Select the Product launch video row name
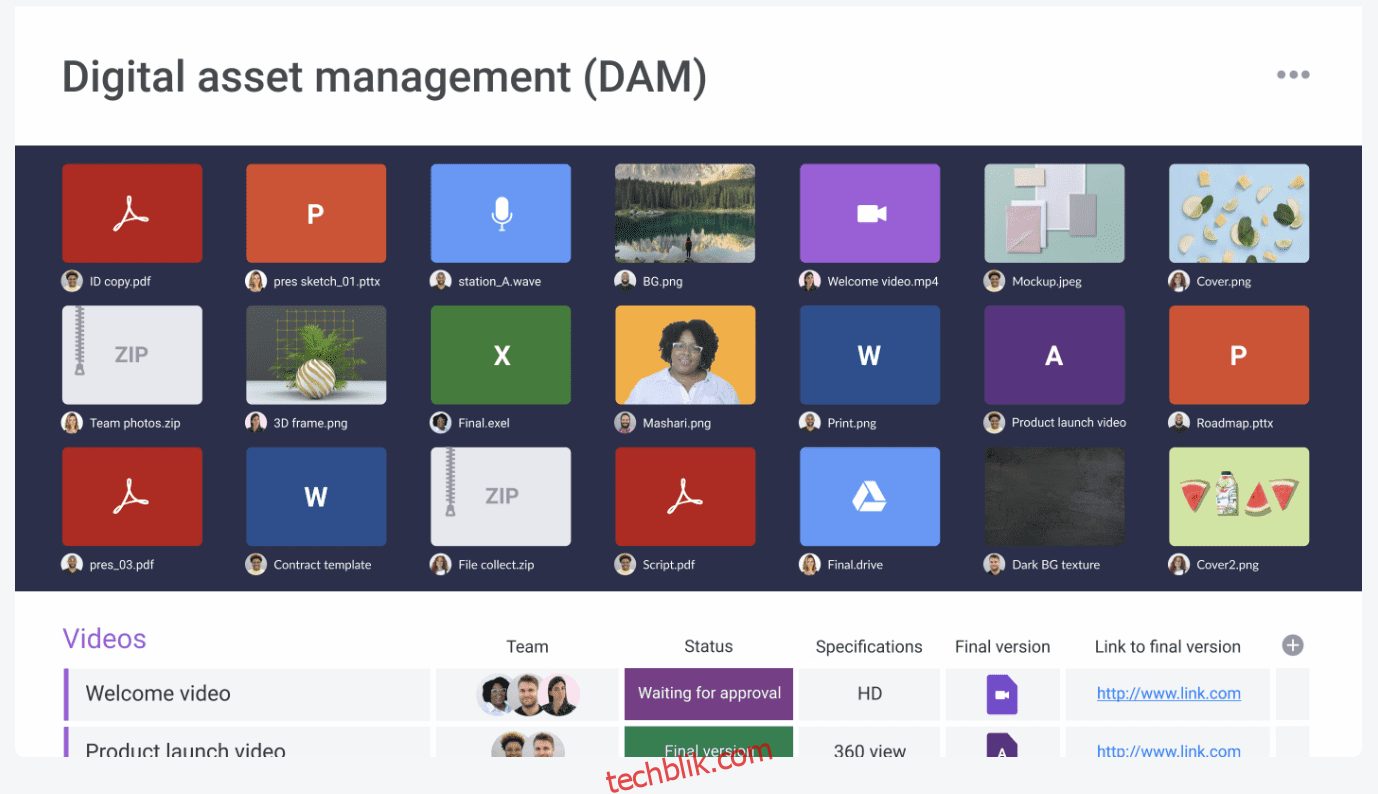This screenshot has height=794, width=1378. pos(185,749)
